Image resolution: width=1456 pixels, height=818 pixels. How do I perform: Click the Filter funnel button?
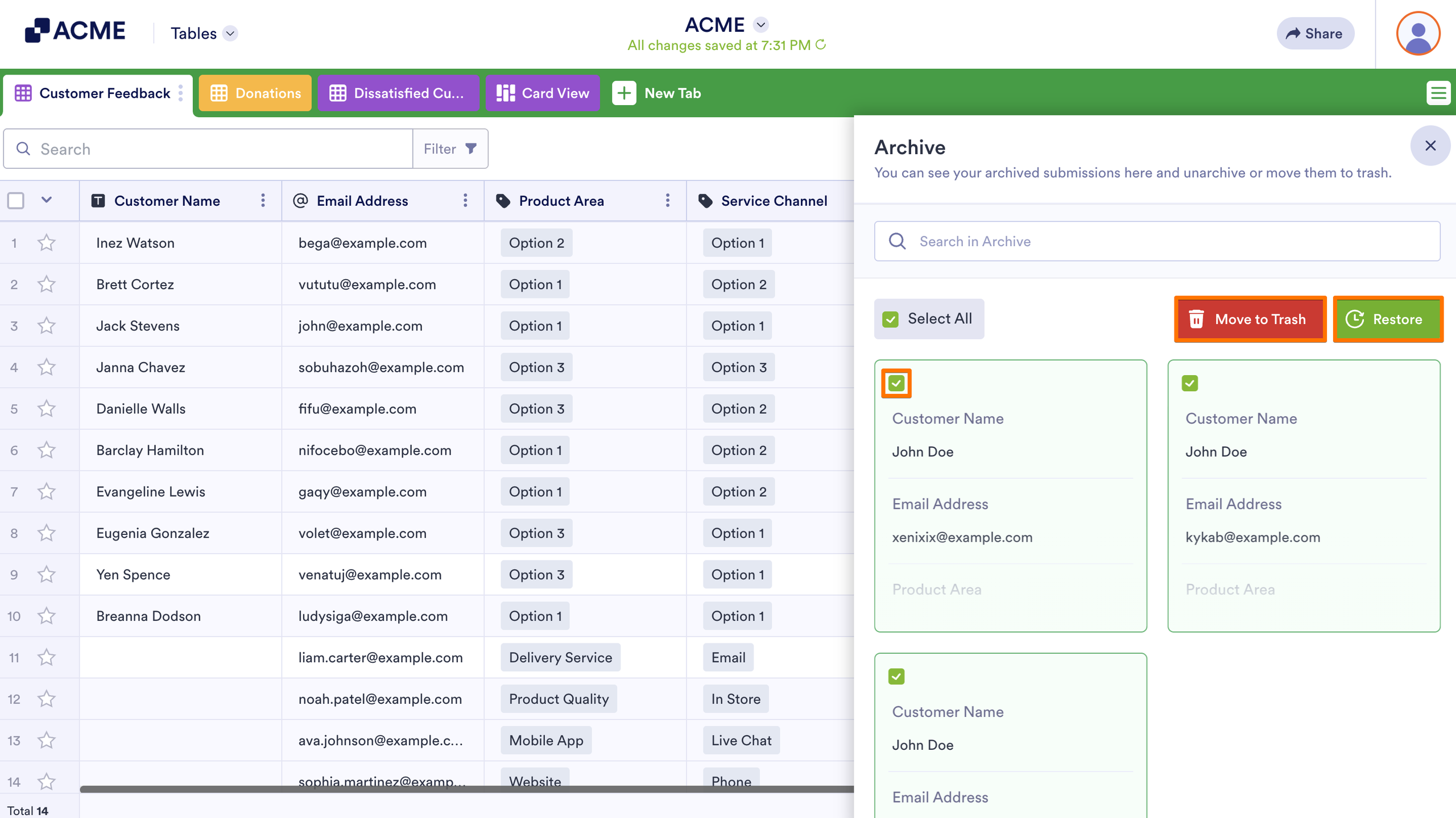click(x=450, y=148)
